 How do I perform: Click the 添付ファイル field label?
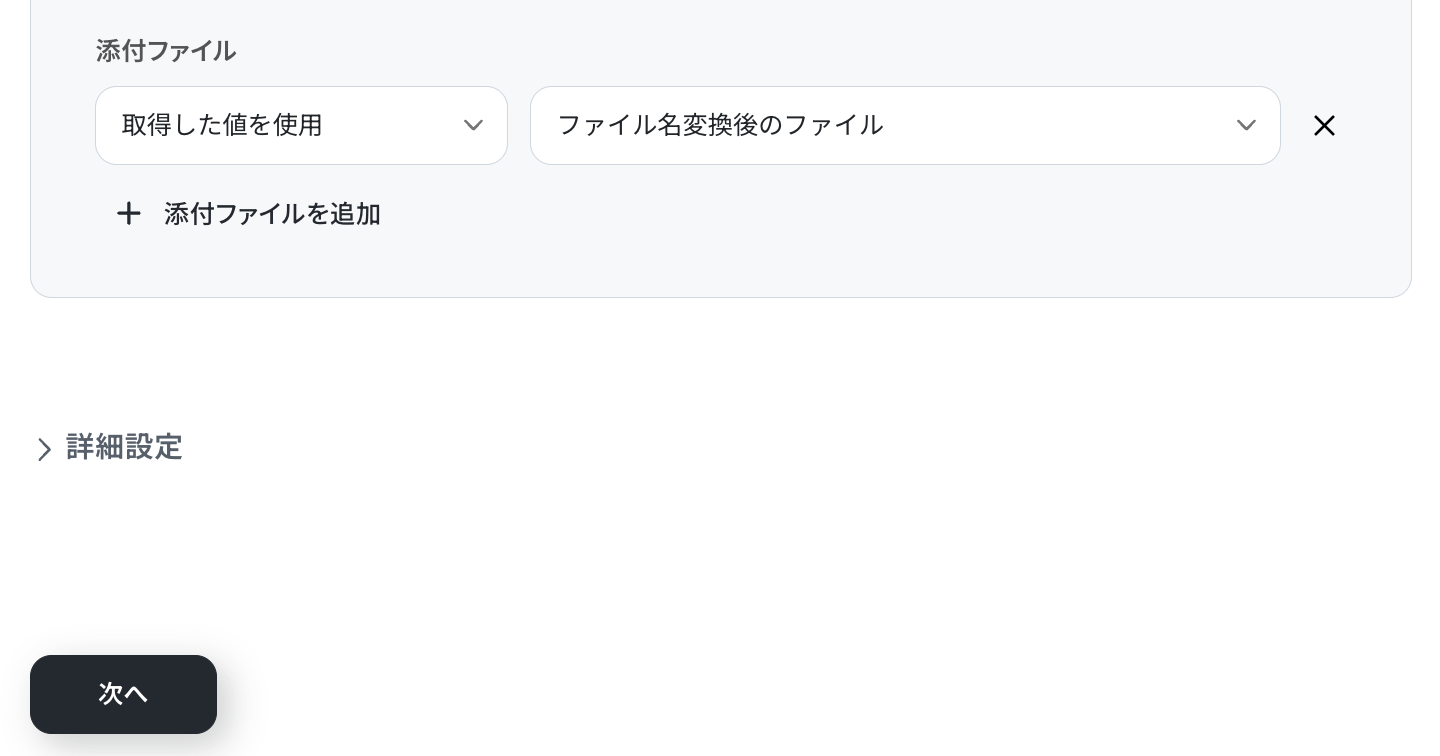(166, 51)
